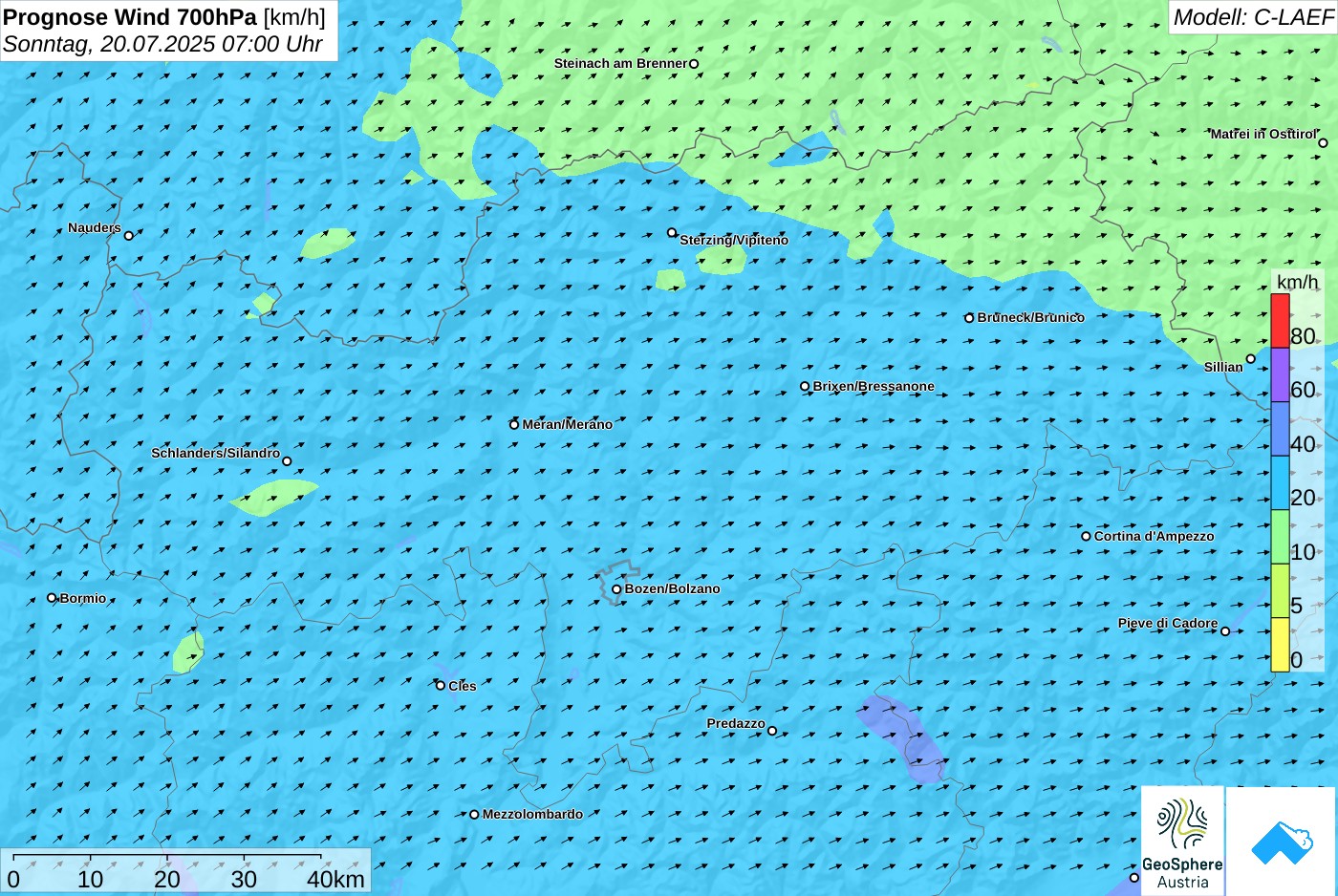Click the 'Sterzing/Vipiteno' label text

click(734, 241)
